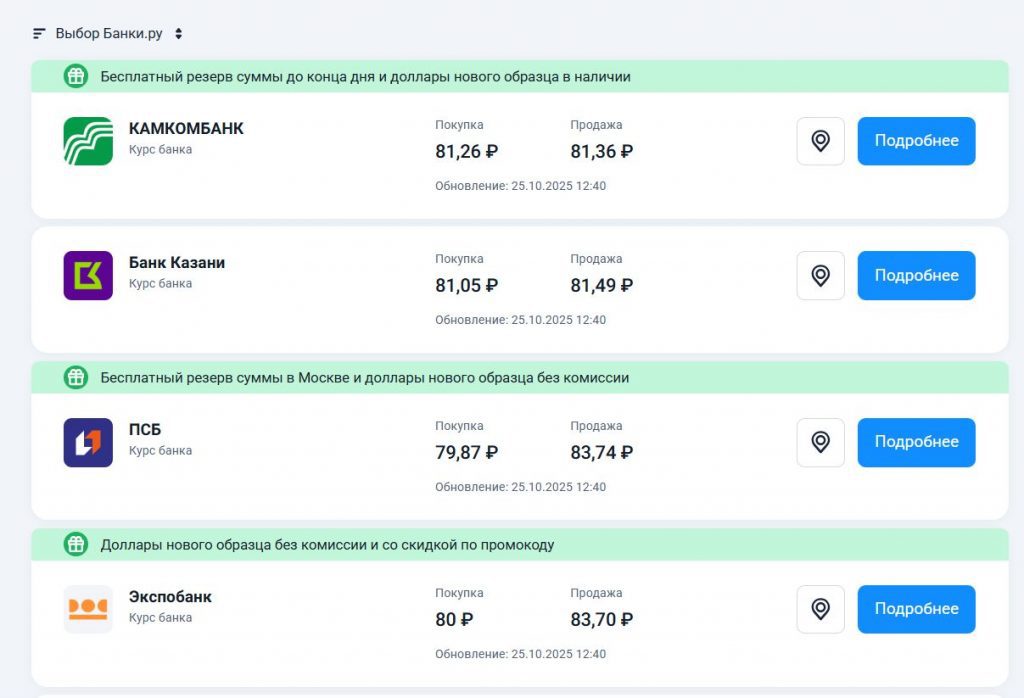Click the gift icon above ПСБ offer

pos(76,378)
